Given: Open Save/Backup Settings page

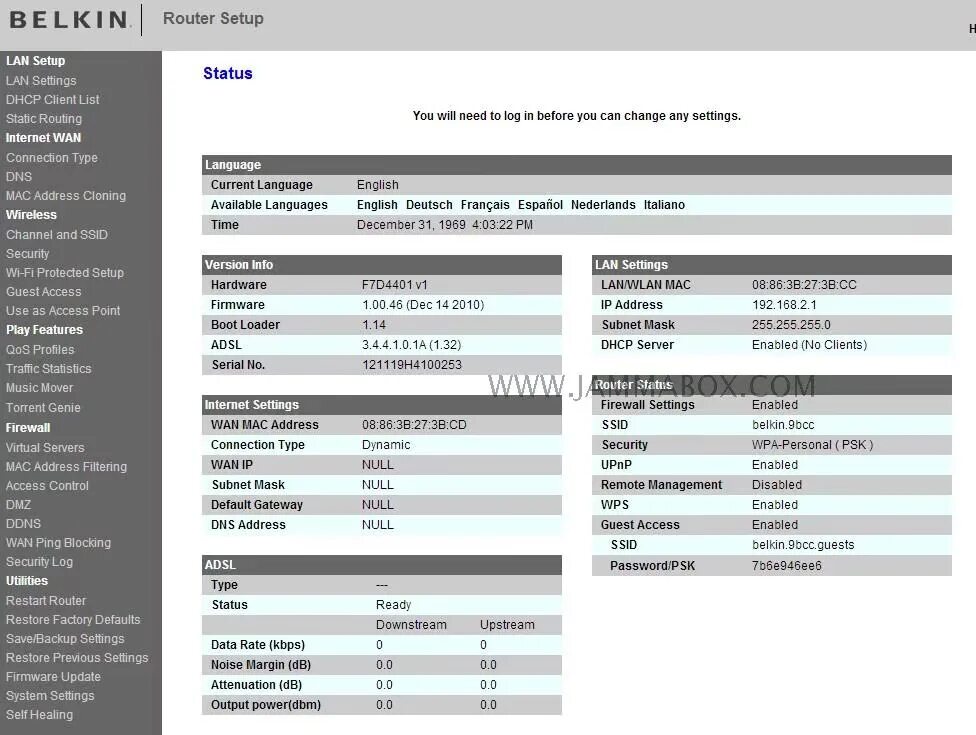Looking at the screenshot, I should tap(65, 639).
